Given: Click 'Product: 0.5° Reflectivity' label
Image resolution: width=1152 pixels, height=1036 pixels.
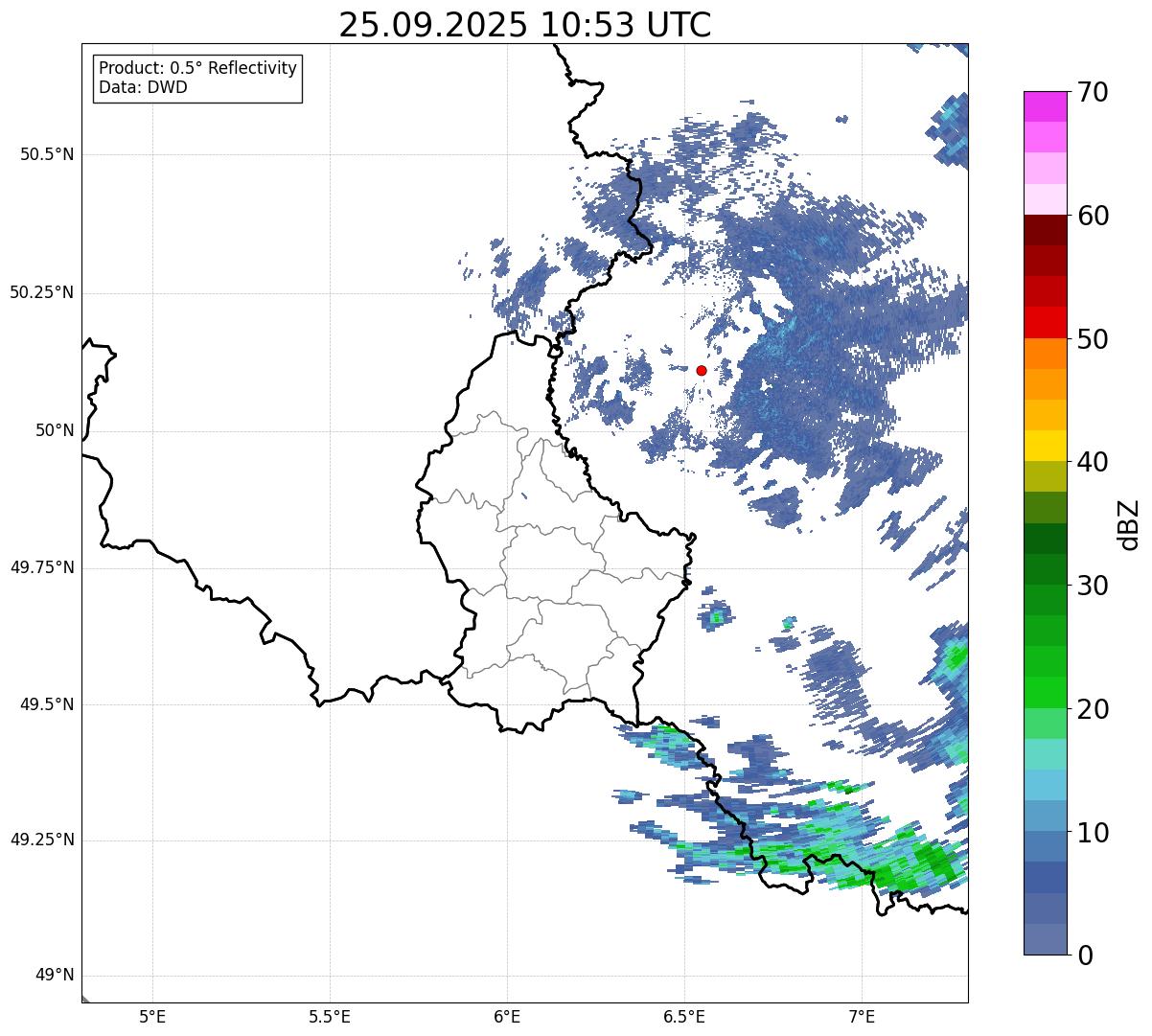Looking at the screenshot, I should (x=198, y=69).
